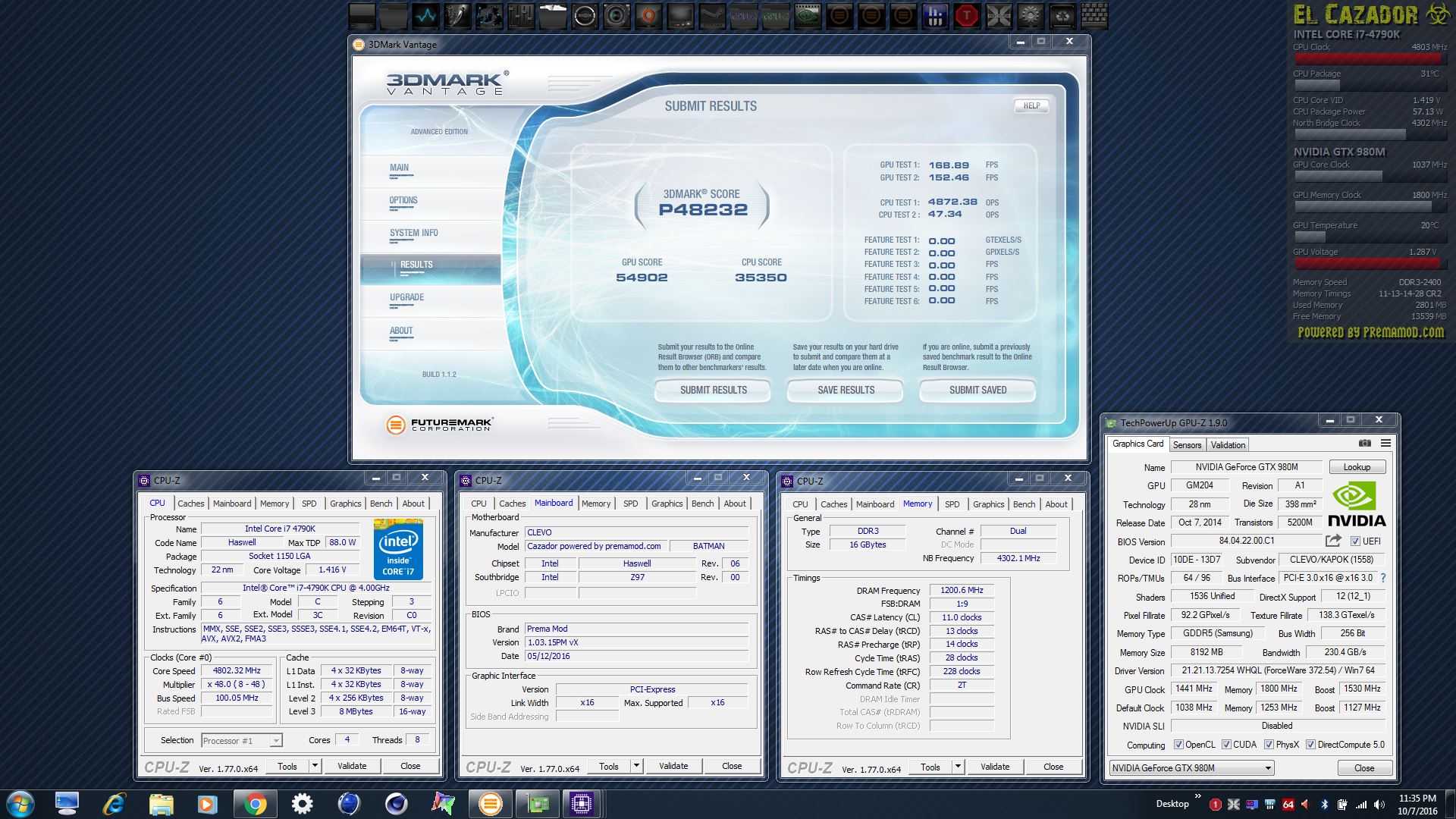The height and width of the screenshot is (819, 1456).
Task: Switch to the Sensors tab in GPU-Z
Action: [x=1187, y=445]
